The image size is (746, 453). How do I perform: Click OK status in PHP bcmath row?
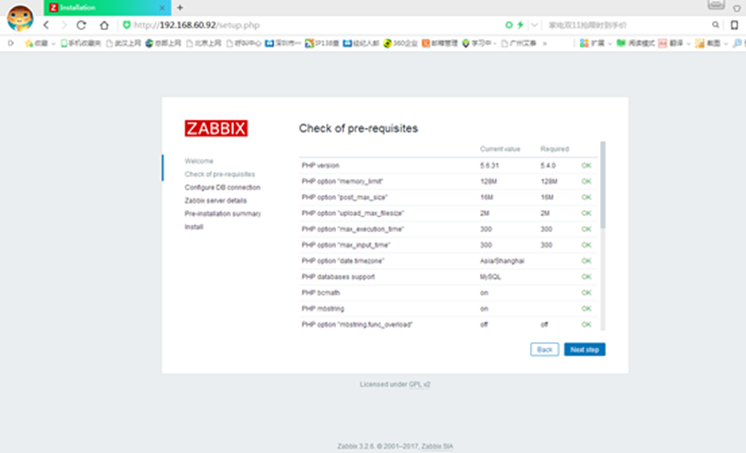[586, 293]
